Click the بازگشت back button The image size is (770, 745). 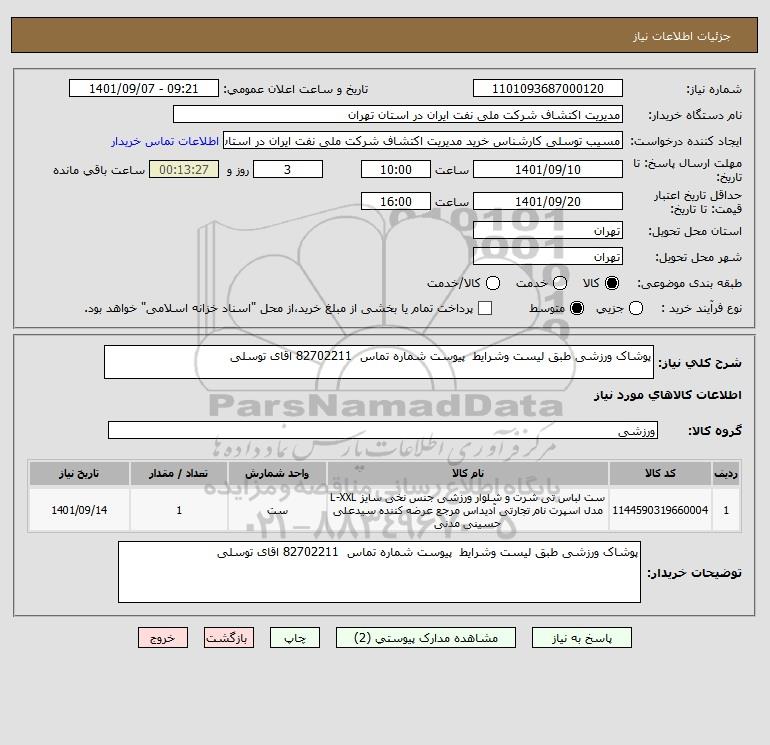coord(229,637)
